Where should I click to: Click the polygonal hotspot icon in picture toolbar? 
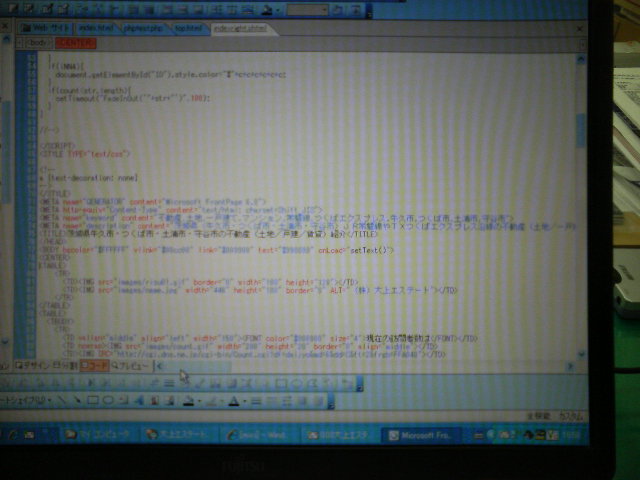pyautogui.click(x=312, y=383)
